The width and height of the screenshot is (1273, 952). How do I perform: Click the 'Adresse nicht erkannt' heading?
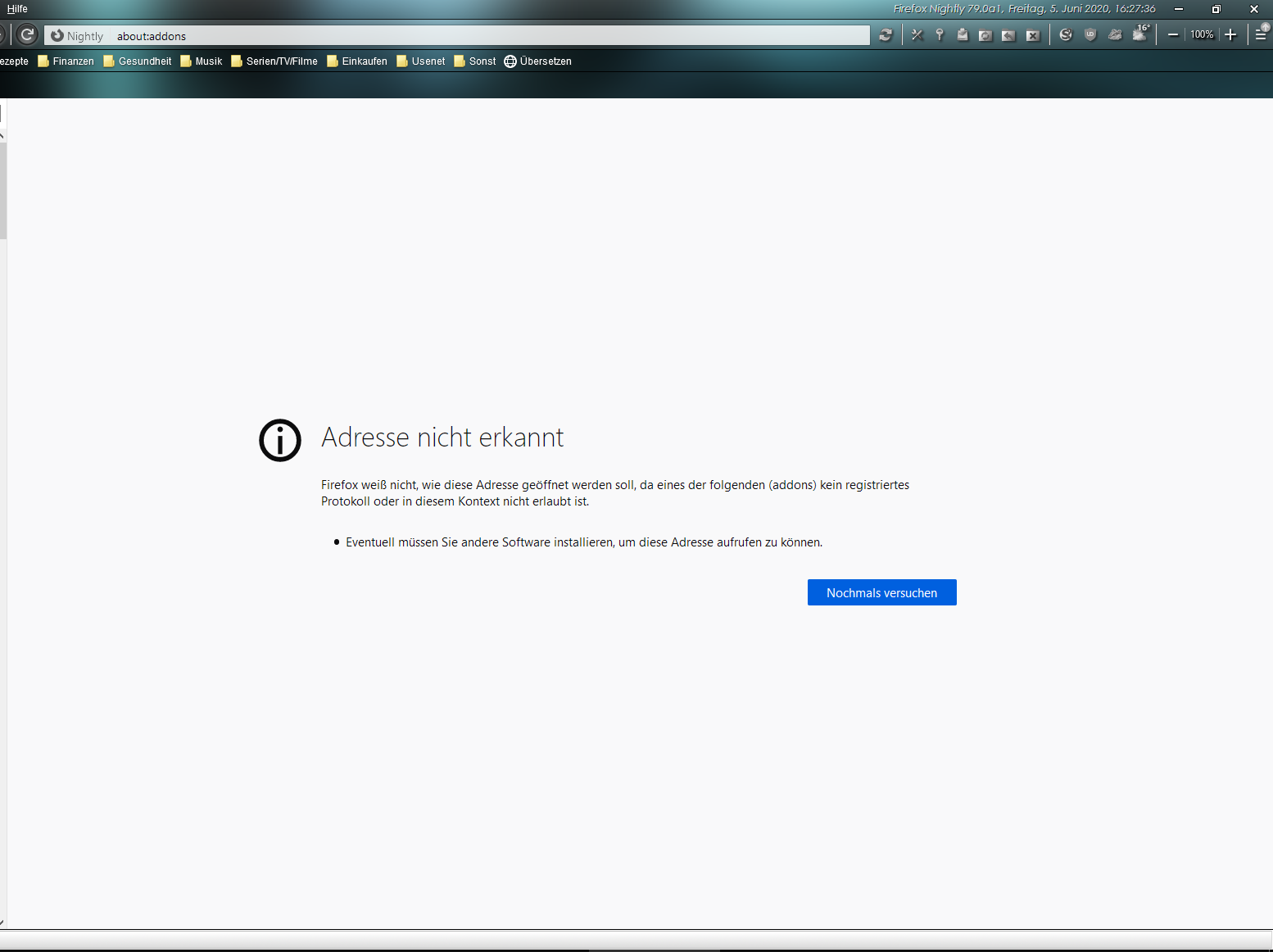442,437
